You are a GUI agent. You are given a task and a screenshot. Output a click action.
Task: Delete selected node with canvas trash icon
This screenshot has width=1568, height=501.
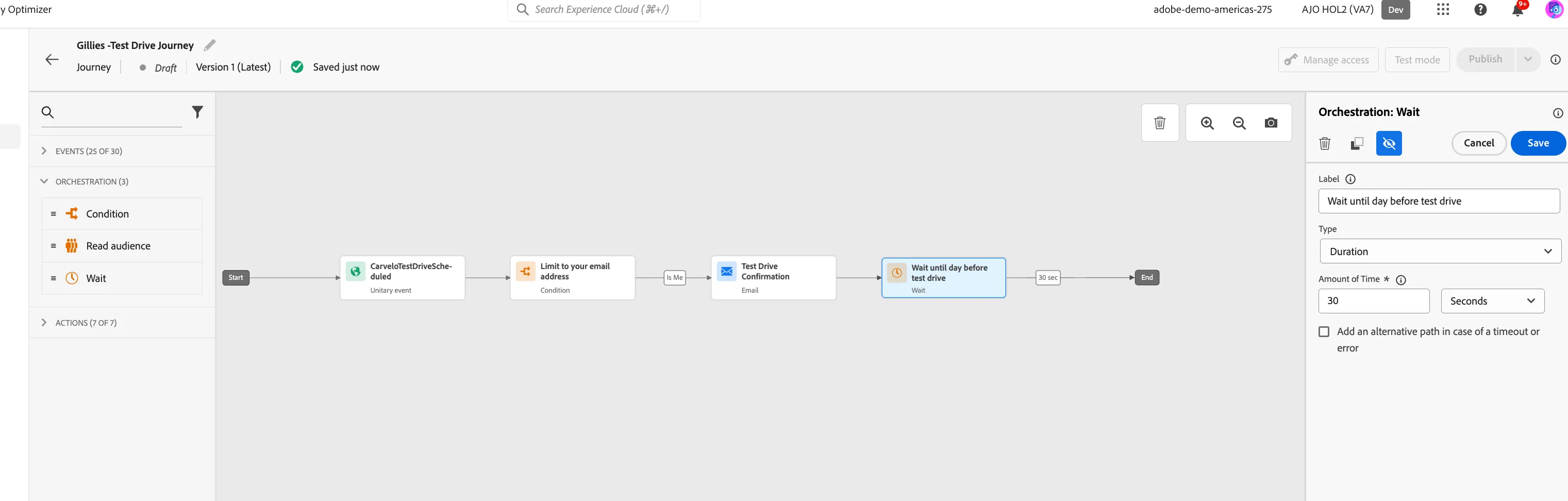(1160, 123)
